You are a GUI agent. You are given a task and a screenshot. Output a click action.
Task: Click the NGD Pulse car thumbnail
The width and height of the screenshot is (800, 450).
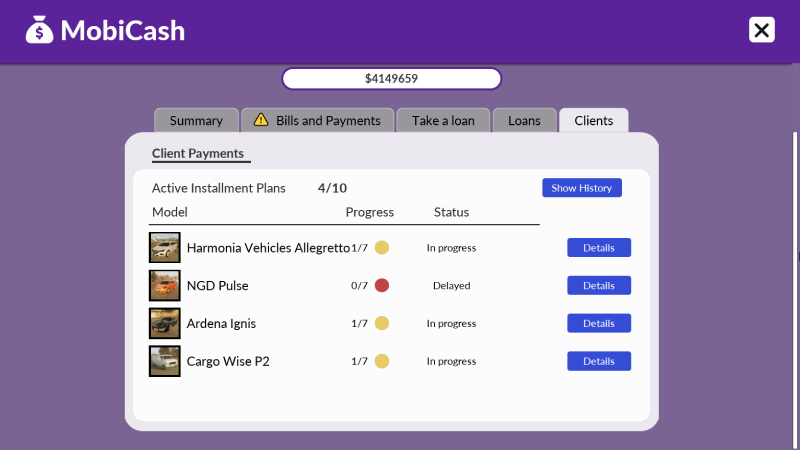click(164, 285)
